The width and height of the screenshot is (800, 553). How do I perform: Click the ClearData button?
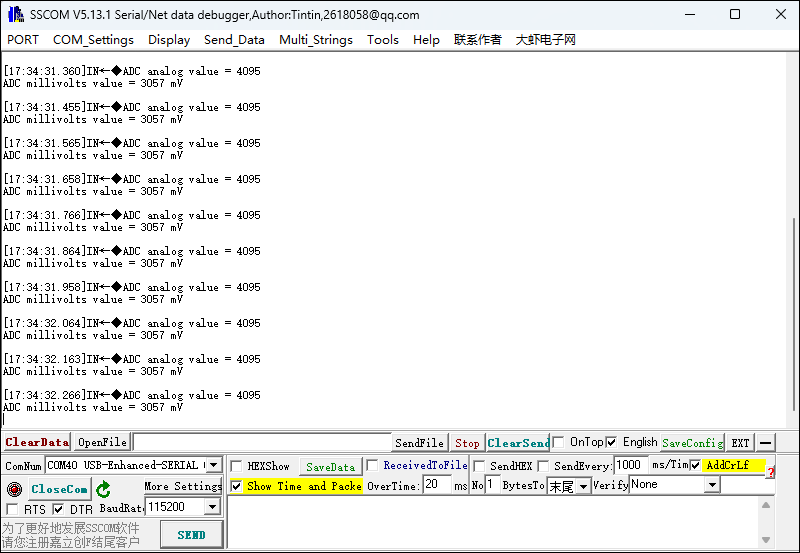pyautogui.click(x=37, y=442)
